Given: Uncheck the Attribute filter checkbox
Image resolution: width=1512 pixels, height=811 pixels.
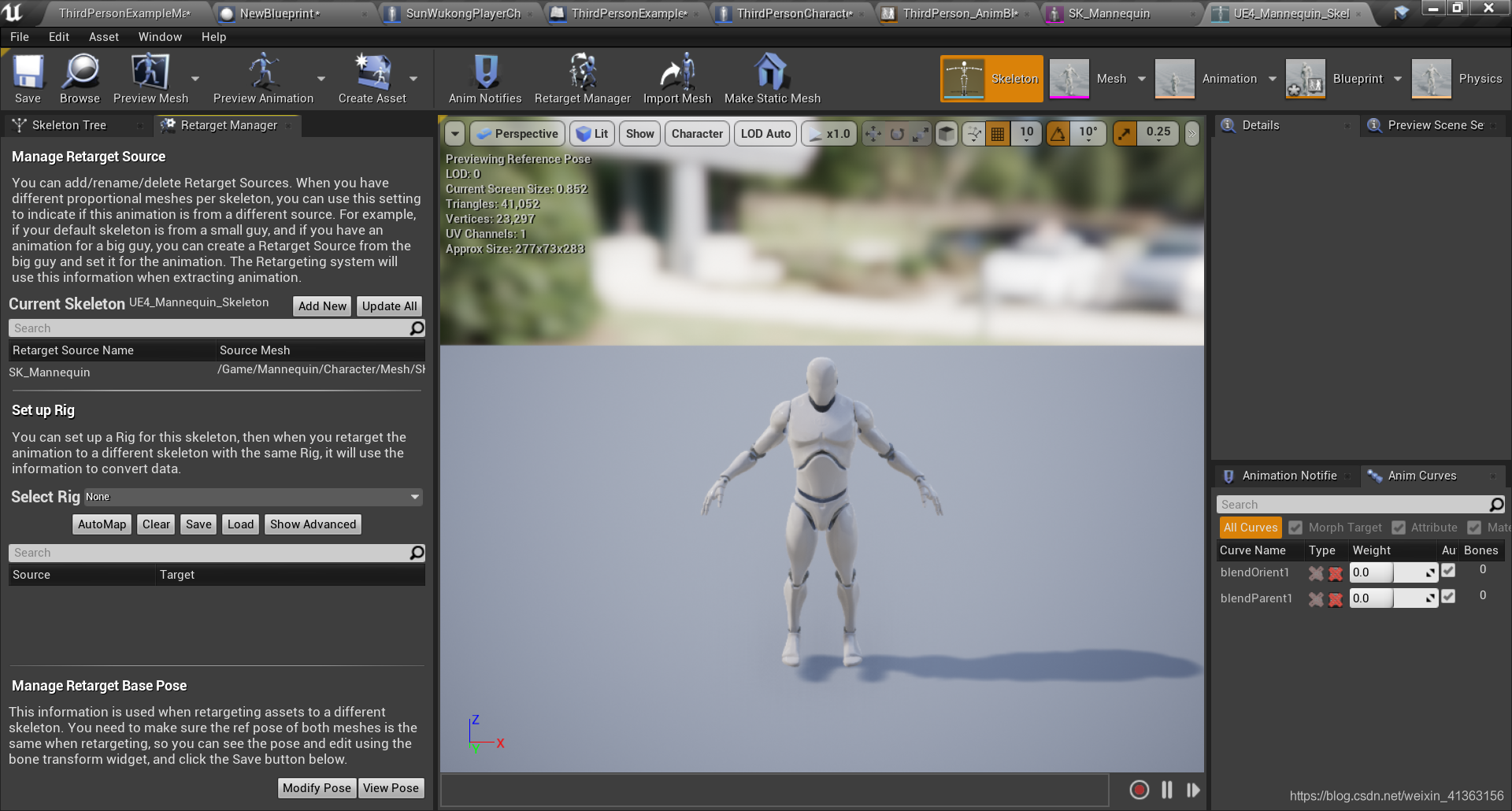Looking at the screenshot, I should (1399, 528).
